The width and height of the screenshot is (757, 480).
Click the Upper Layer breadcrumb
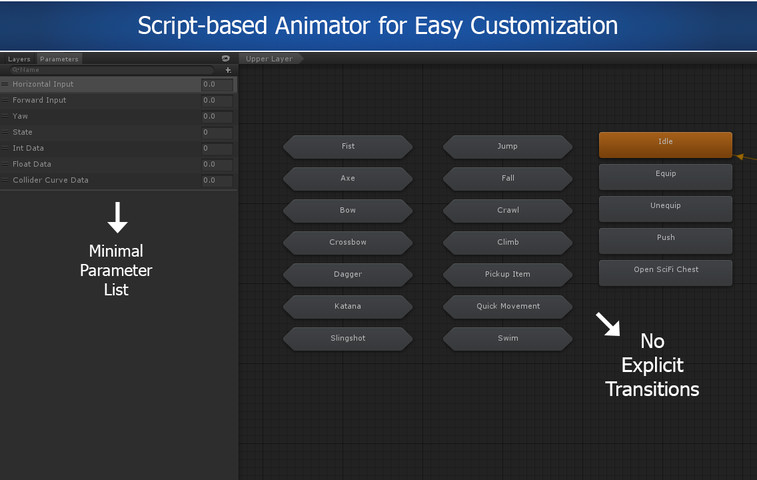(x=269, y=59)
